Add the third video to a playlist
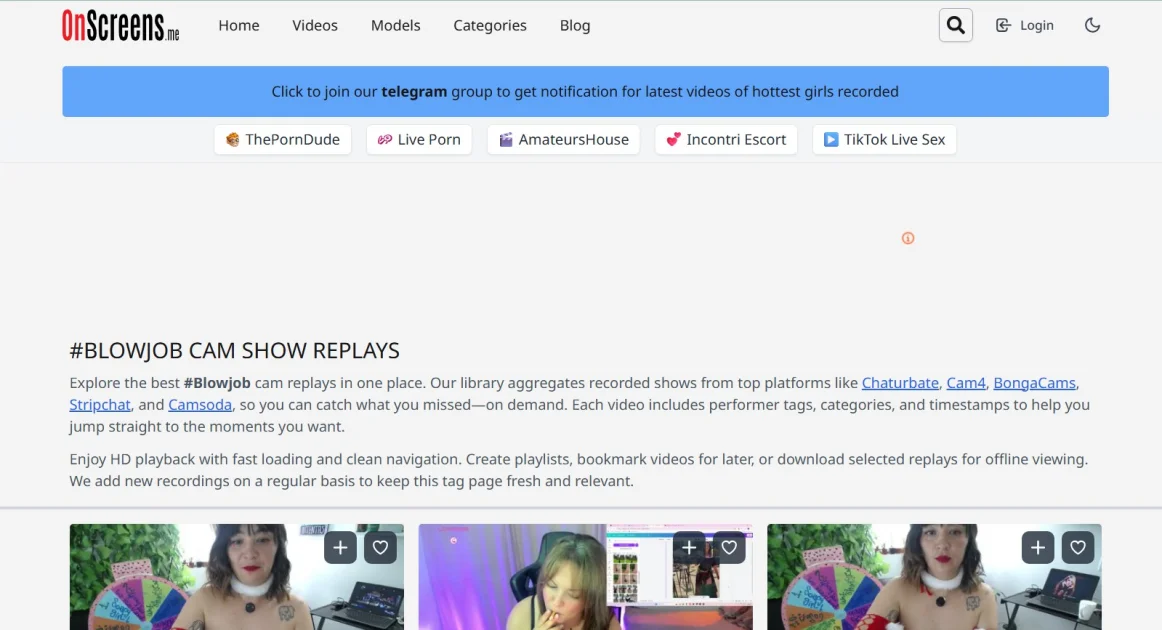The height and width of the screenshot is (630, 1162). [1038, 548]
